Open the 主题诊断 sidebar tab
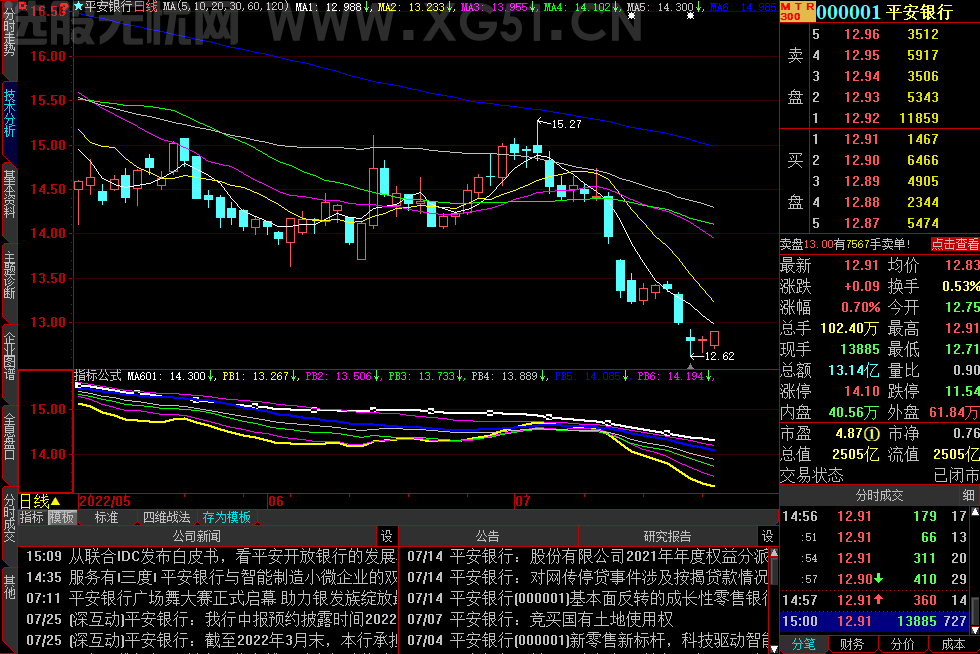 click(x=9, y=275)
